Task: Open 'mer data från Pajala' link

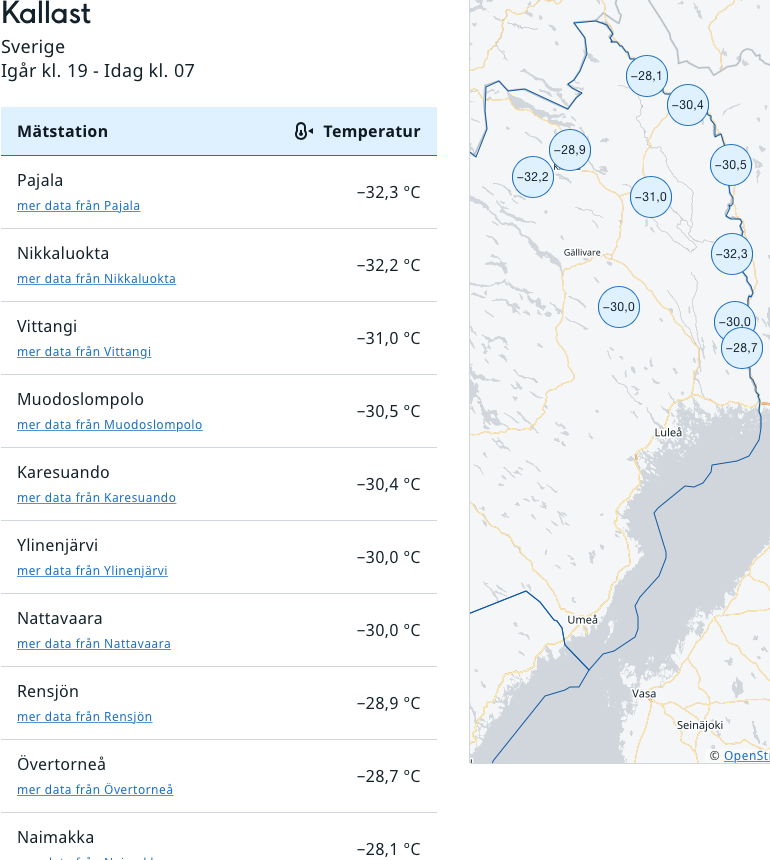Action: [x=78, y=206]
